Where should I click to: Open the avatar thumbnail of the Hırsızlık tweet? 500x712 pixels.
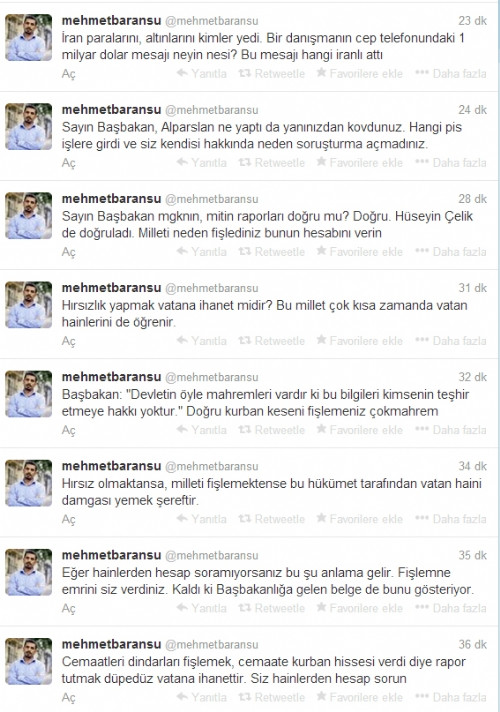(29, 304)
